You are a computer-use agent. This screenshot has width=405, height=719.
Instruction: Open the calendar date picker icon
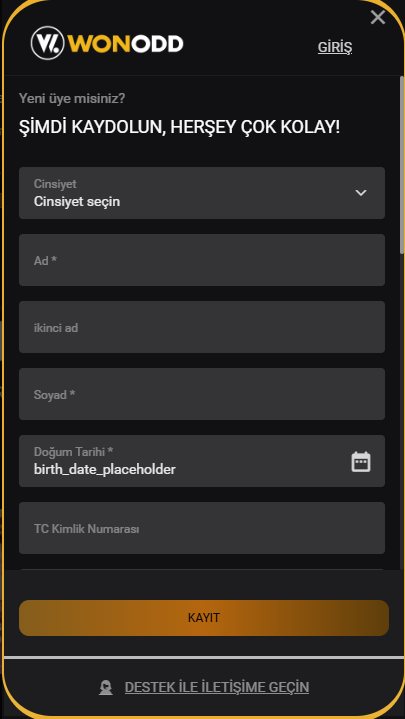(x=361, y=462)
